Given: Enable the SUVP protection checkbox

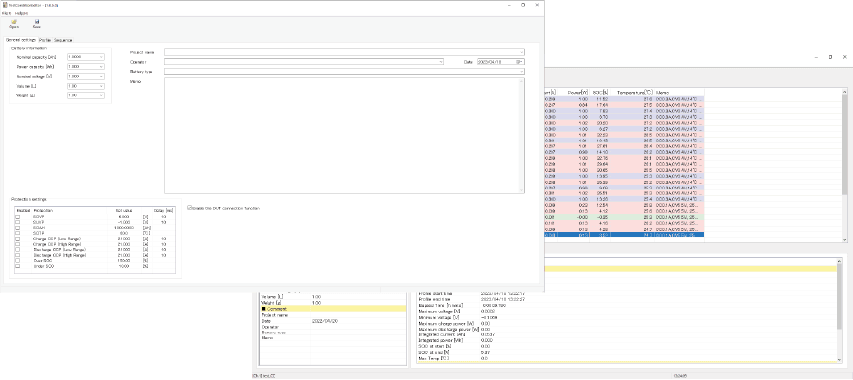Looking at the screenshot, I should (x=17, y=222).
